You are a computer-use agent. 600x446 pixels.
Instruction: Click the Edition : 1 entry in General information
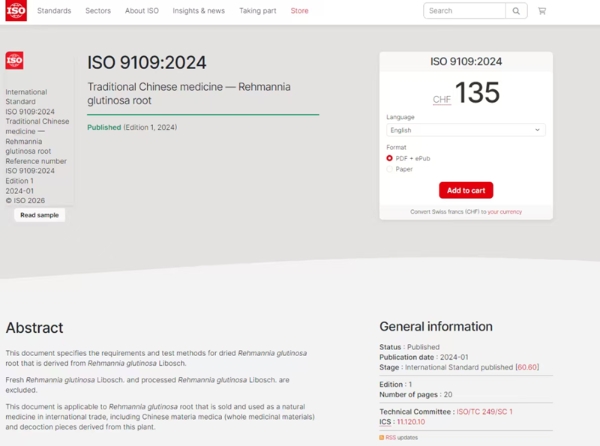(x=396, y=384)
